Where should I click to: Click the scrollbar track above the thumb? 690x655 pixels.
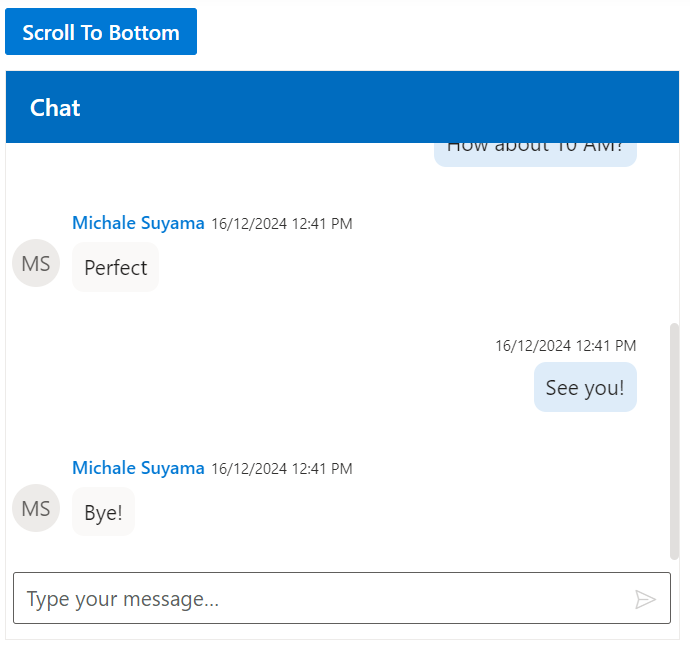coord(674,230)
